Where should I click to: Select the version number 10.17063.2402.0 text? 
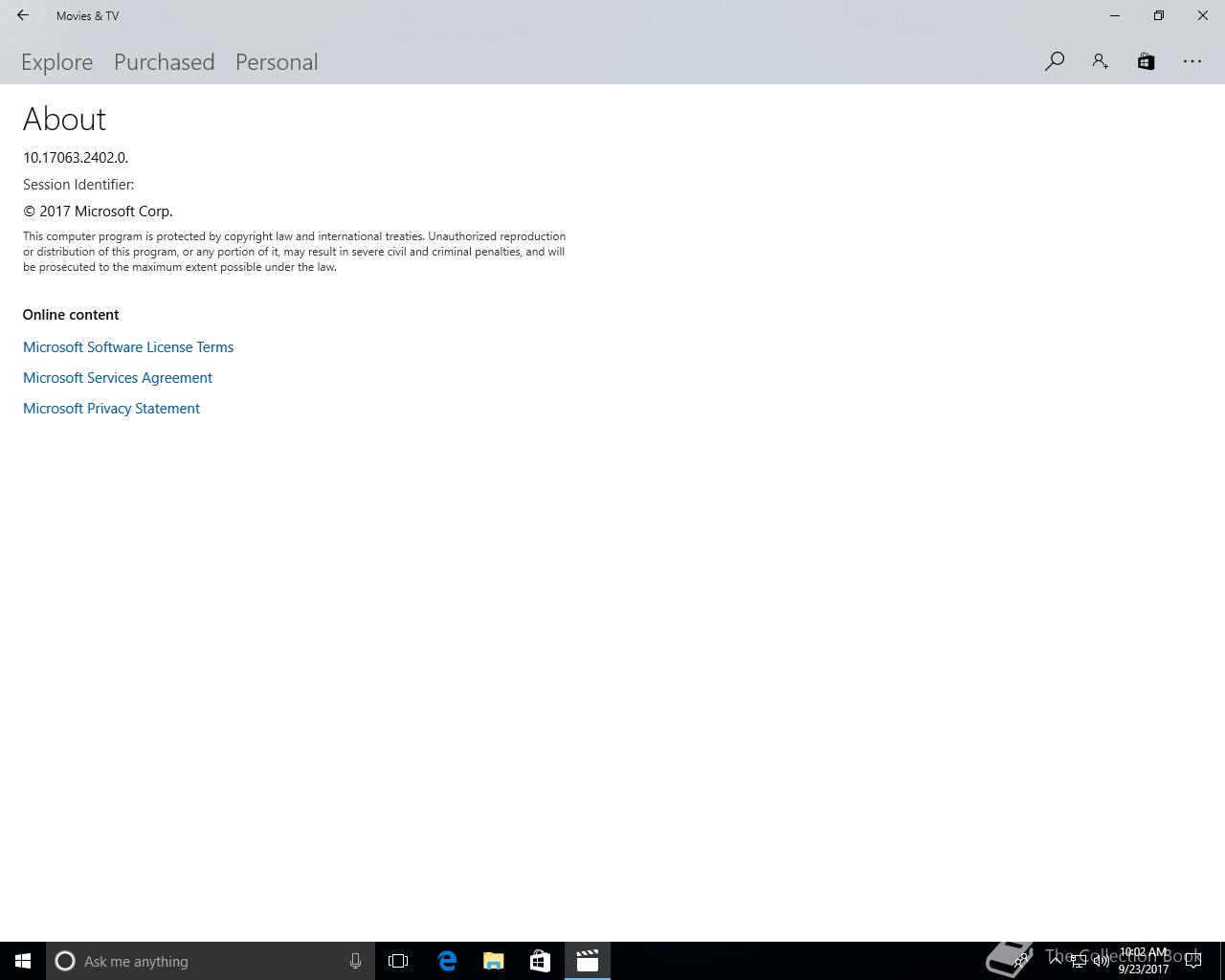coord(76,158)
